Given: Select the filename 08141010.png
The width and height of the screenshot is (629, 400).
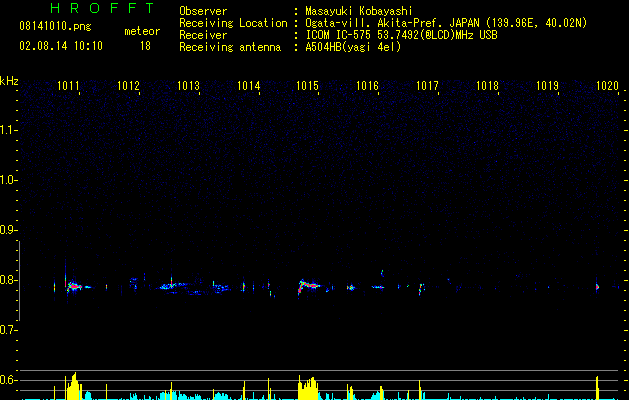Looking at the screenshot, I should [x=55, y=27].
